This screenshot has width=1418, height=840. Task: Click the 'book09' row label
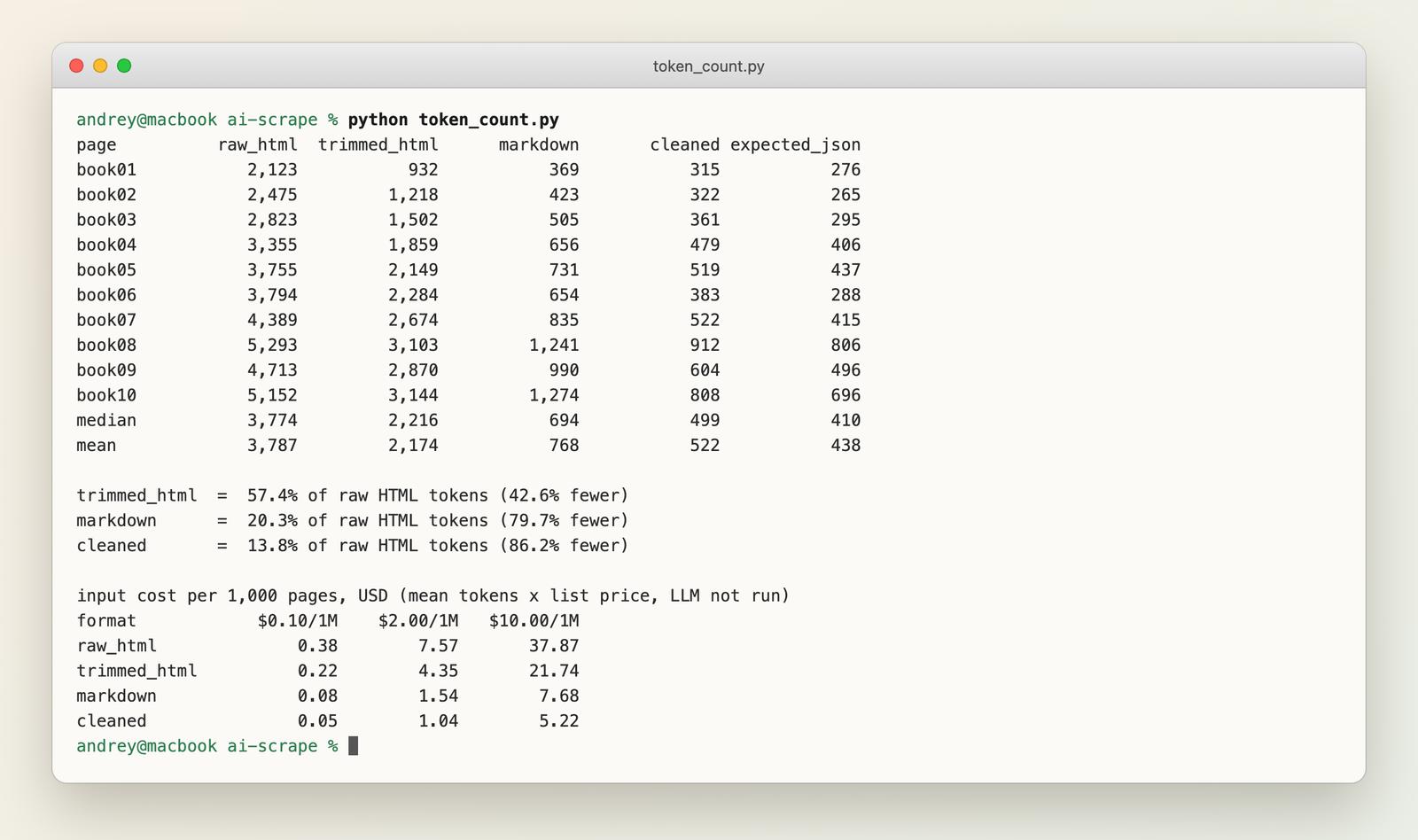pyautogui.click(x=106, y=369)
